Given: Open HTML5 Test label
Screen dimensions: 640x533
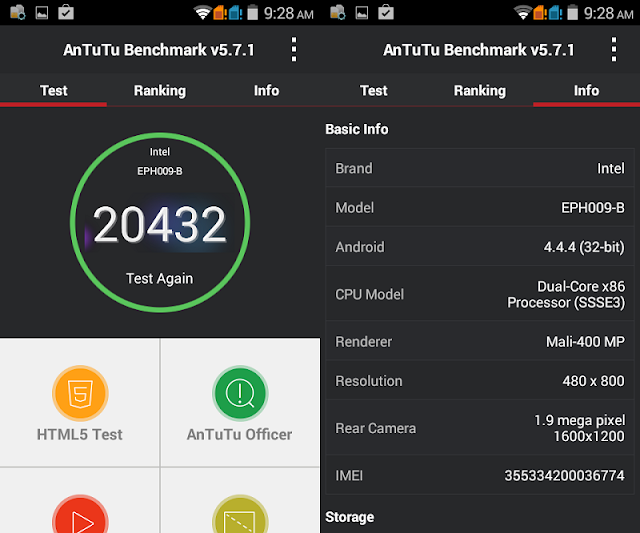Looking at the screenshot, I should [x=80, y=435].
